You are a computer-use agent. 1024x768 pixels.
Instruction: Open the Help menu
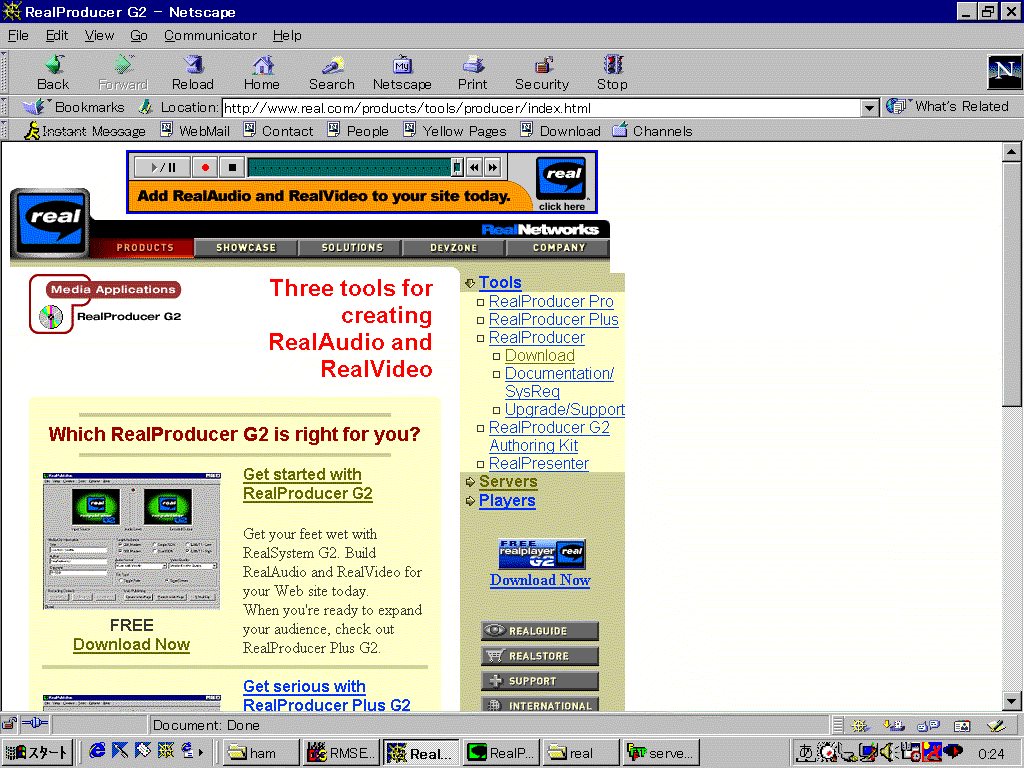(287, 35)
